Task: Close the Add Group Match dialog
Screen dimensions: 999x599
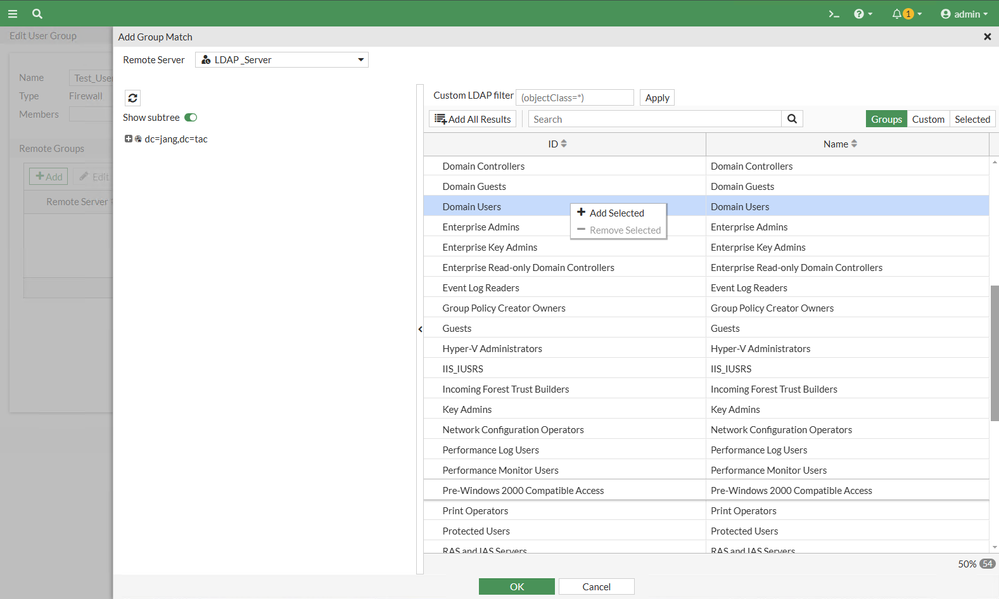Action: (988, 37)
